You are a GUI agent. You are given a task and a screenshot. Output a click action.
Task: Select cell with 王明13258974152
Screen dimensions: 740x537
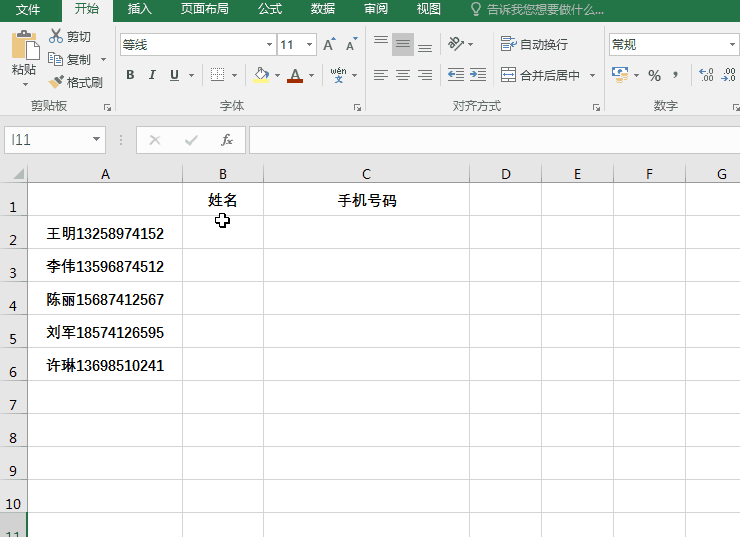tap(105, 233)
